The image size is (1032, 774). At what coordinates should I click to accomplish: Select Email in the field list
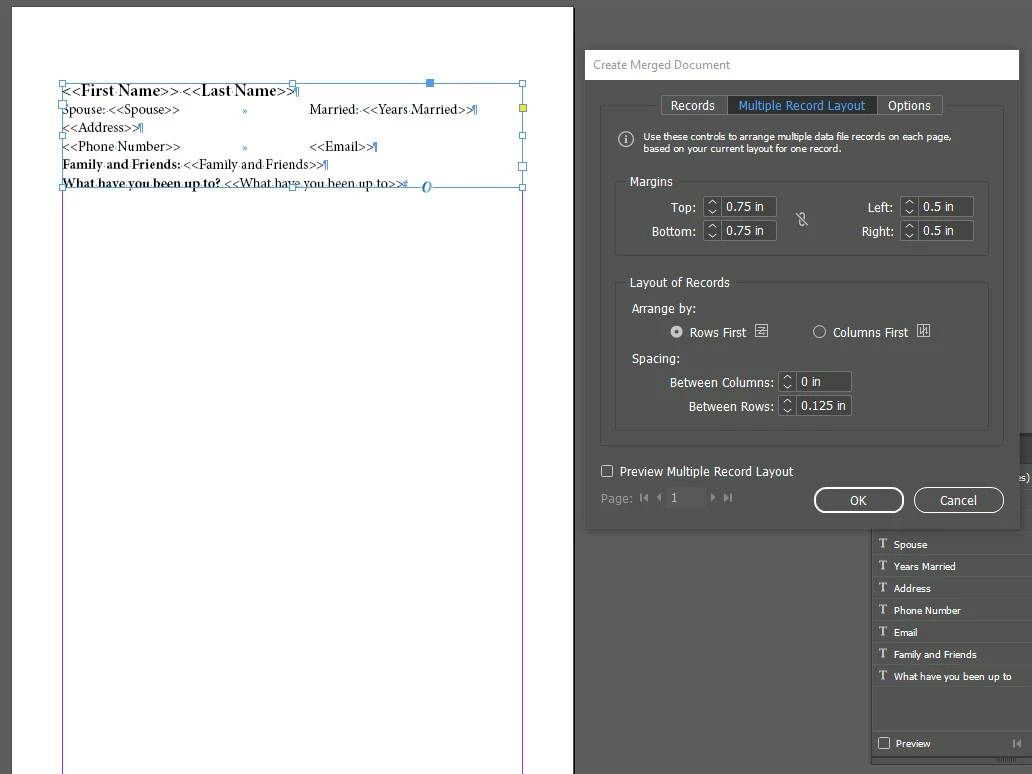tap(952, 632)
